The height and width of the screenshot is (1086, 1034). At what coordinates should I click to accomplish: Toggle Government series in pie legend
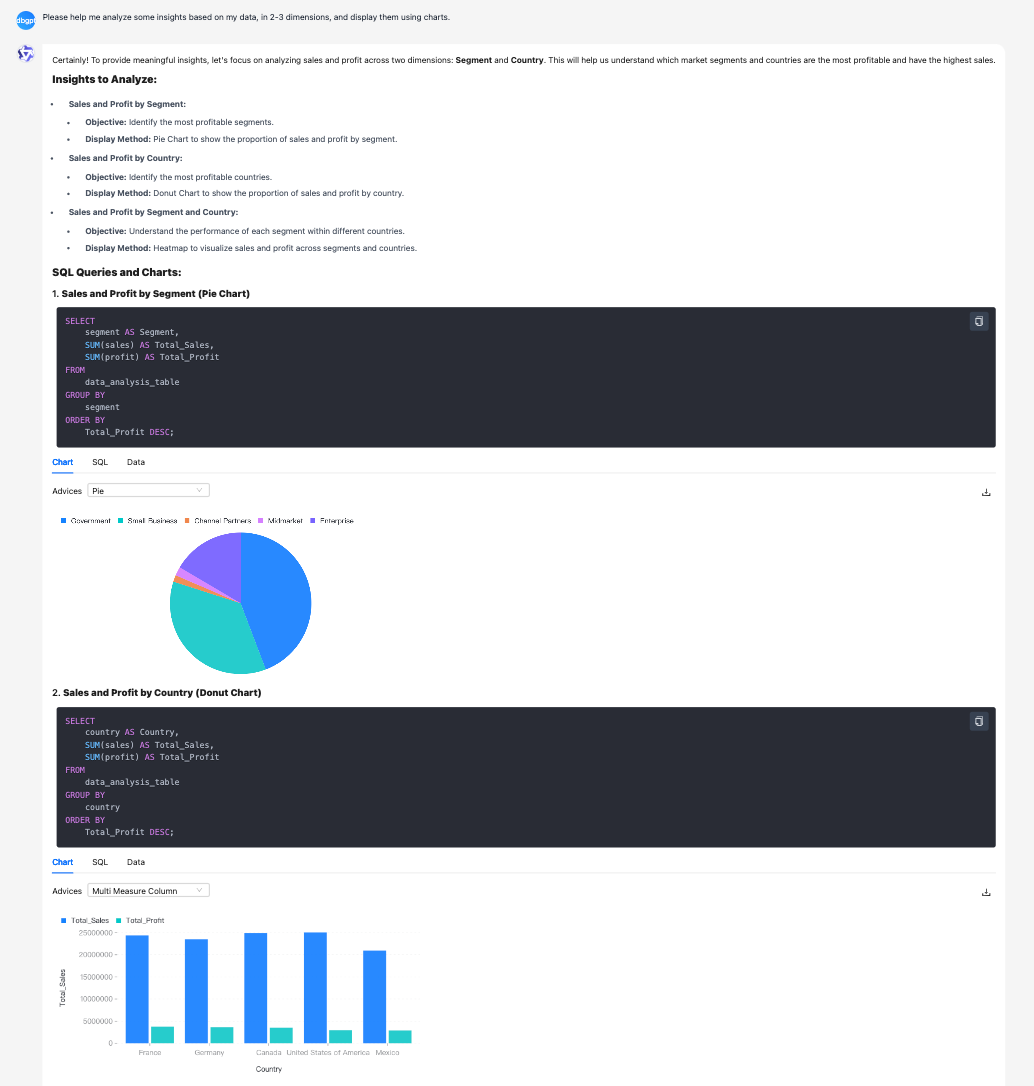(86, 521)
